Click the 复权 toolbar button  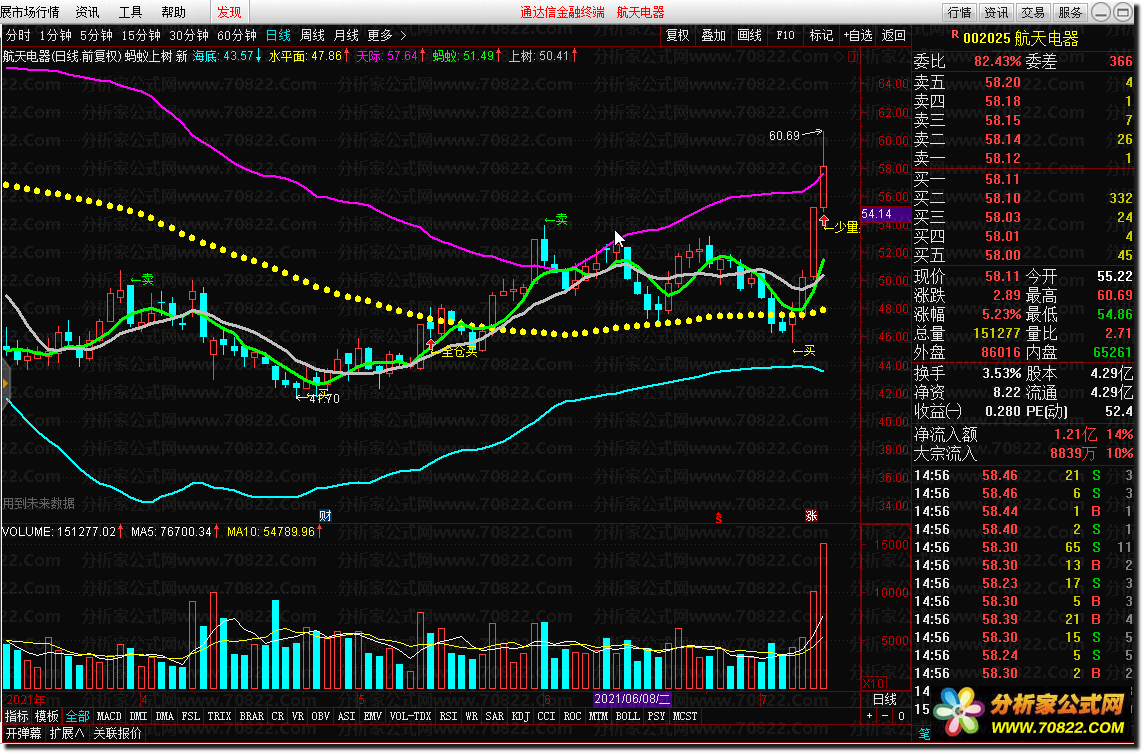[x=678, y=35]
